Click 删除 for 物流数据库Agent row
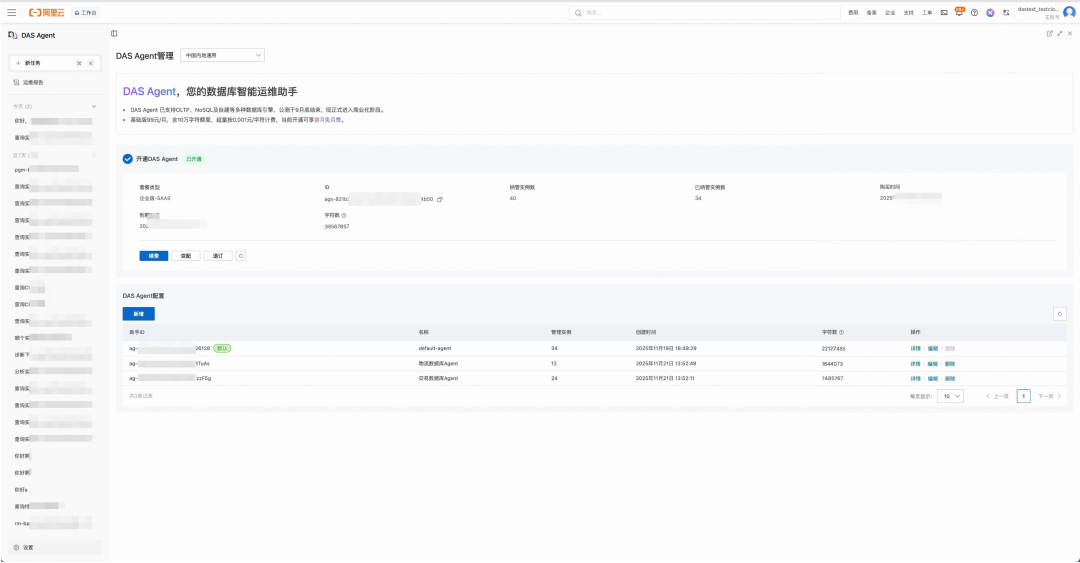 point(950,364)
